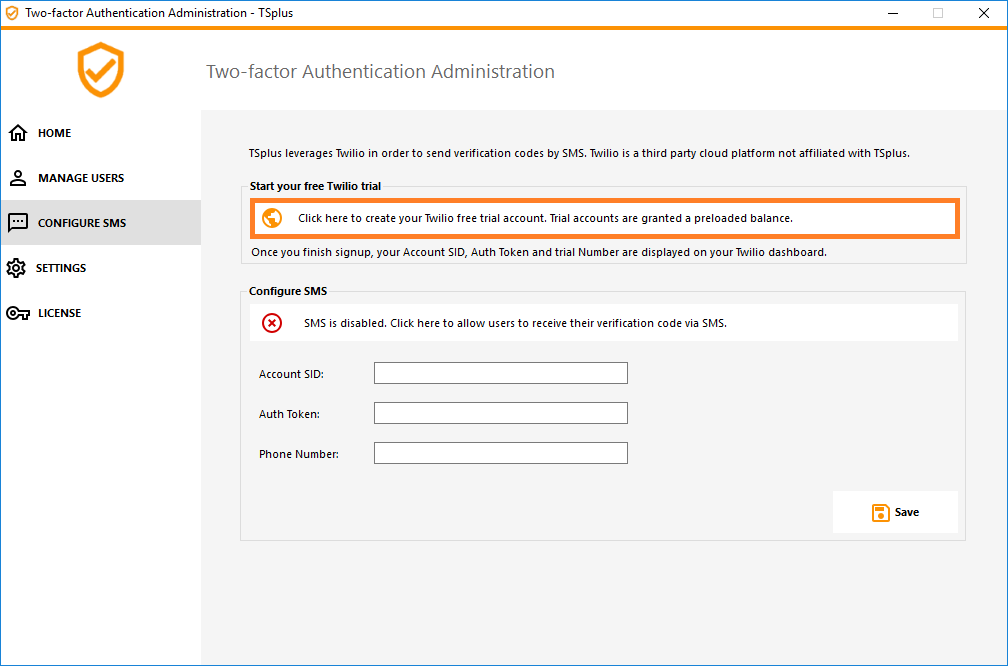Click the Phone Number input field

(500, 452)
